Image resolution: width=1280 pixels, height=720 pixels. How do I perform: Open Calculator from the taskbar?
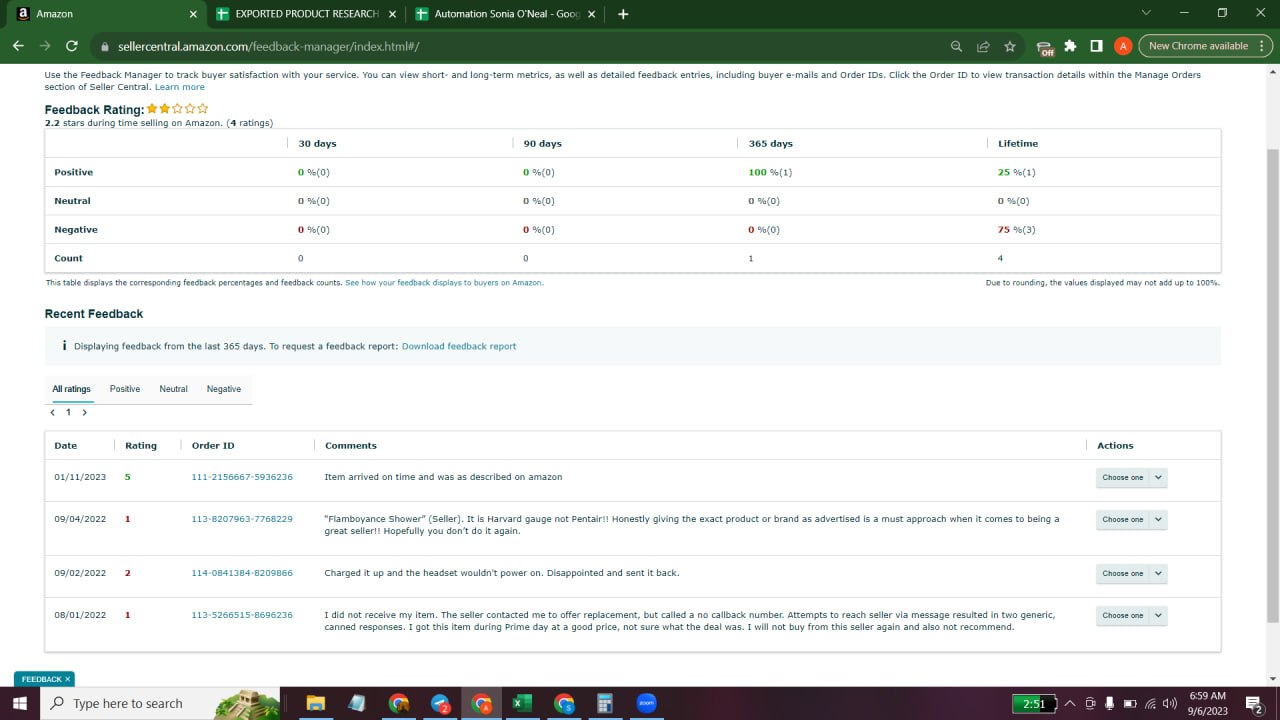pyautogui.click(x=604, y=703)
